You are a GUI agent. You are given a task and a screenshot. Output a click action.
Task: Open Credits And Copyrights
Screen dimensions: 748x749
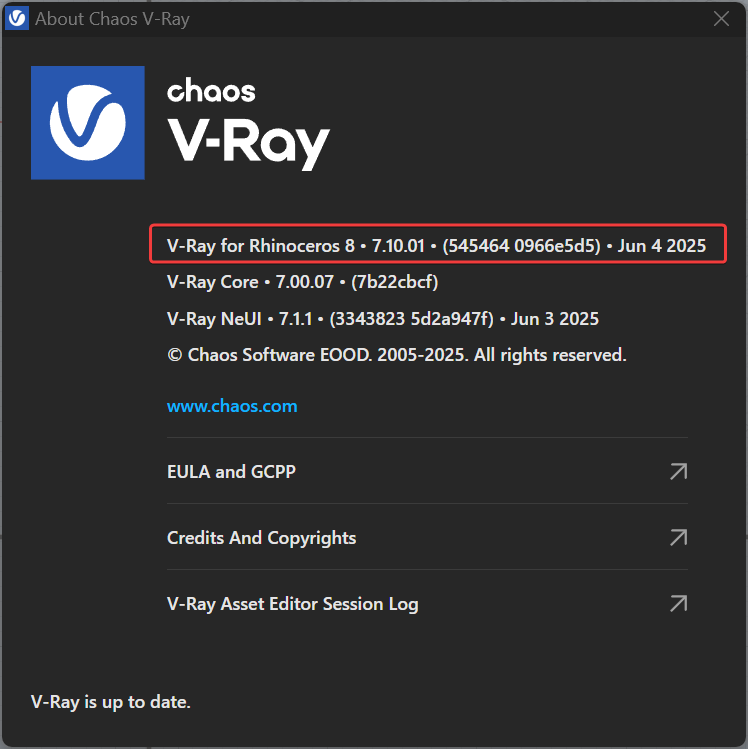coord(261,538)
